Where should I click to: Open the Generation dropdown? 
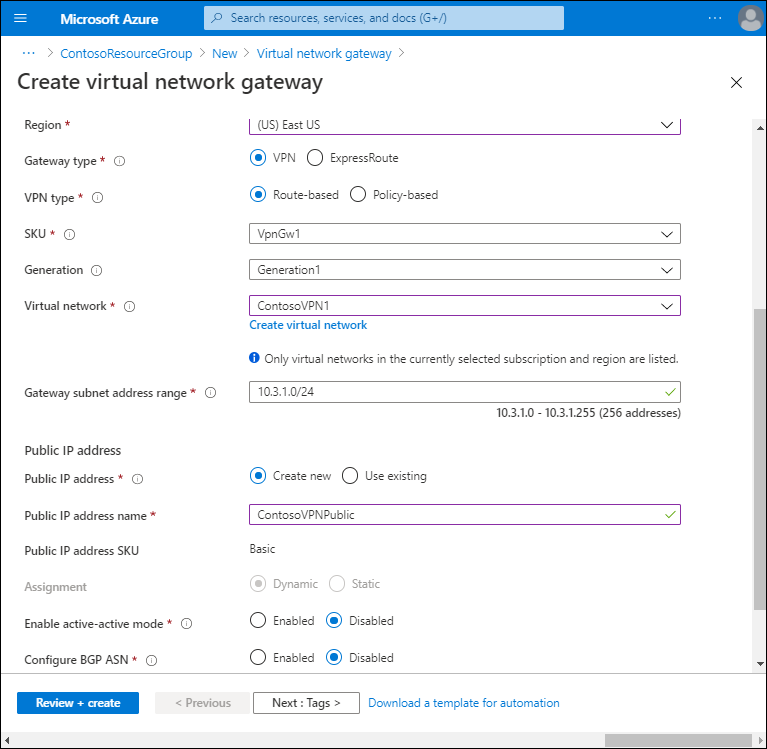(x=465, y=270)
